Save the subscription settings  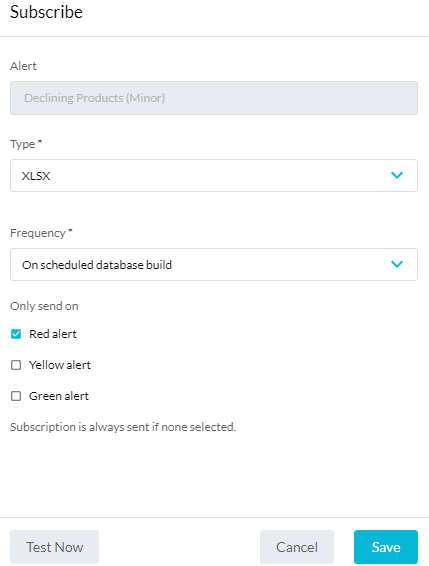(x=386, y=547)
